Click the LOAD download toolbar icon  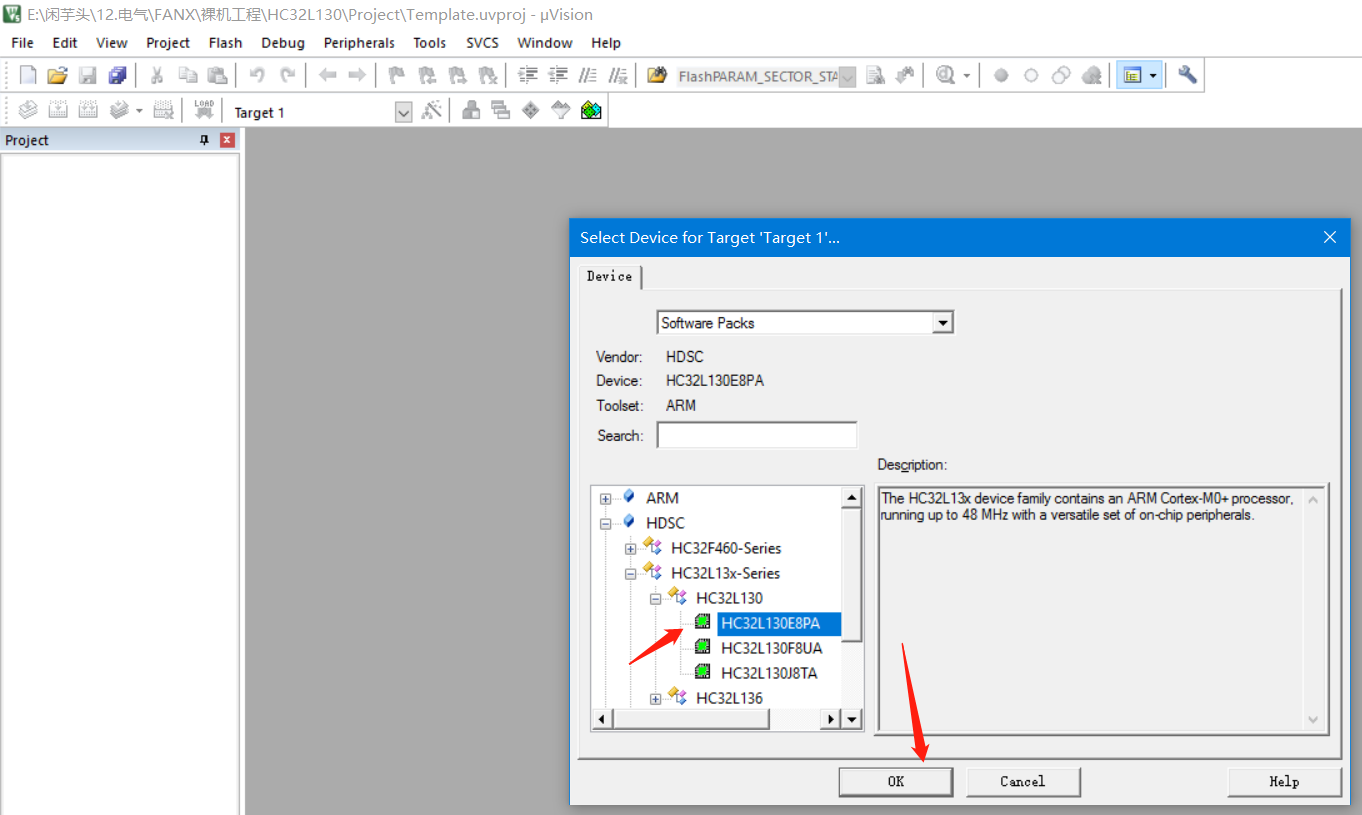click(204, 111)
